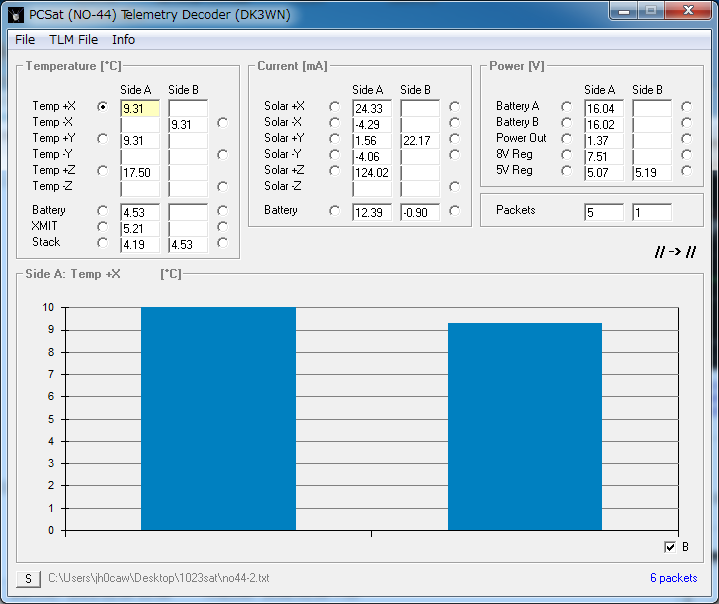Viewport: 719px width, 604px height.
Task: Click Side A Temp +Z field showing 17.50
Action: pos(140,173)
